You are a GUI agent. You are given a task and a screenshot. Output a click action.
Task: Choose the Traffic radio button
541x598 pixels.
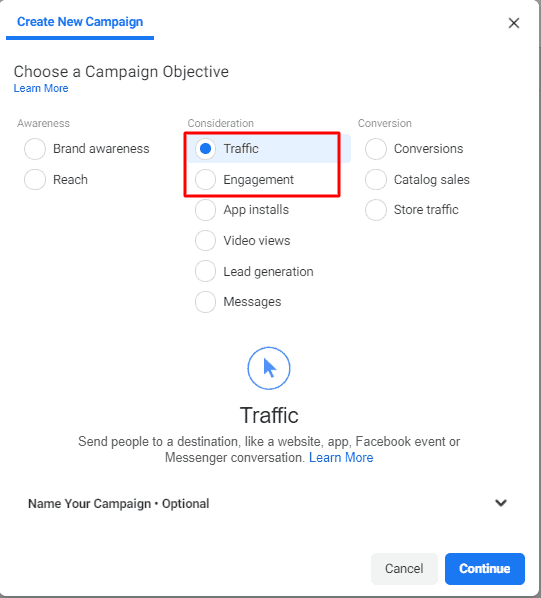205,149
